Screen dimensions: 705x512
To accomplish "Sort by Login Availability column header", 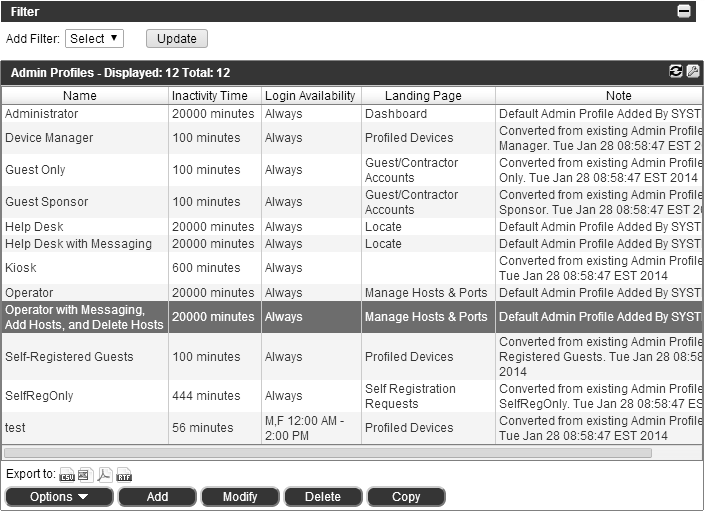I will tap(311, 96).
